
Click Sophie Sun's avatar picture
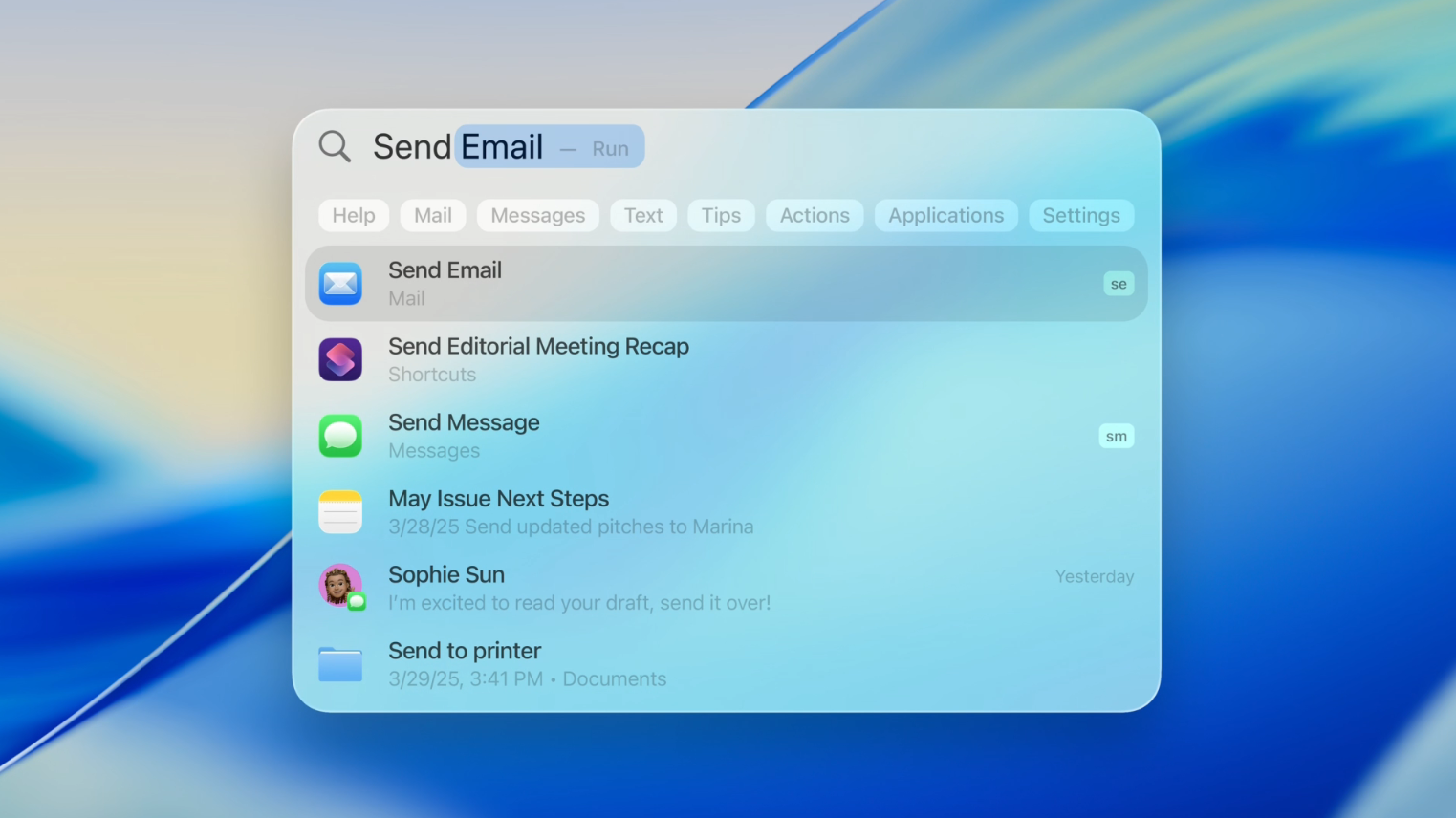point(338,585)
